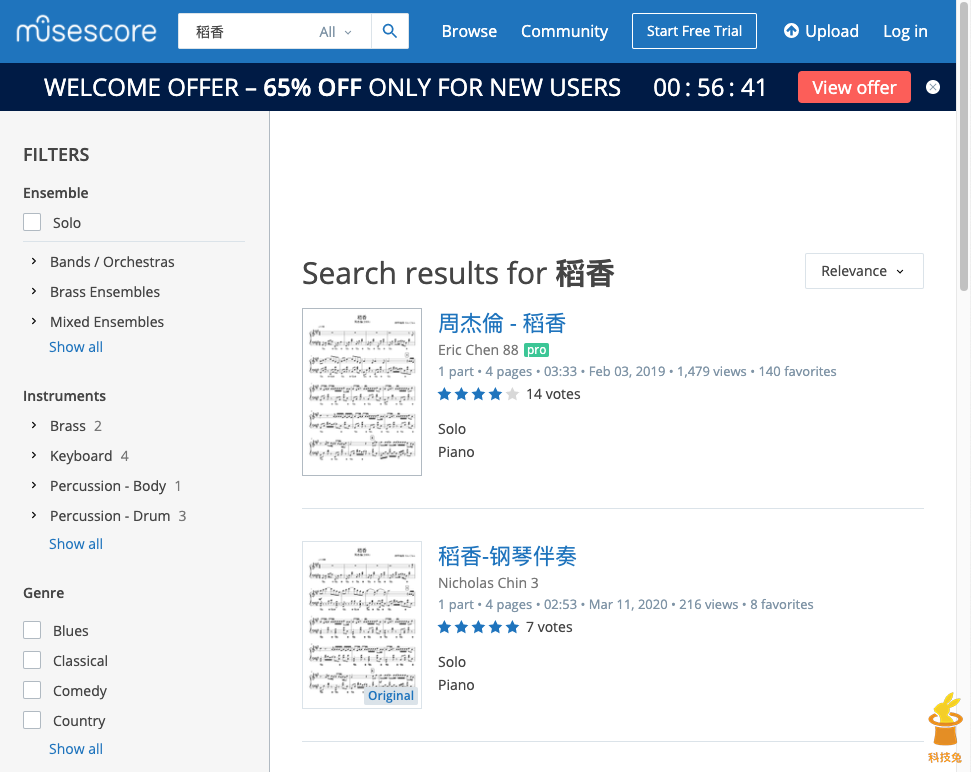Expand Percussion - Drum group

[34, 516]
